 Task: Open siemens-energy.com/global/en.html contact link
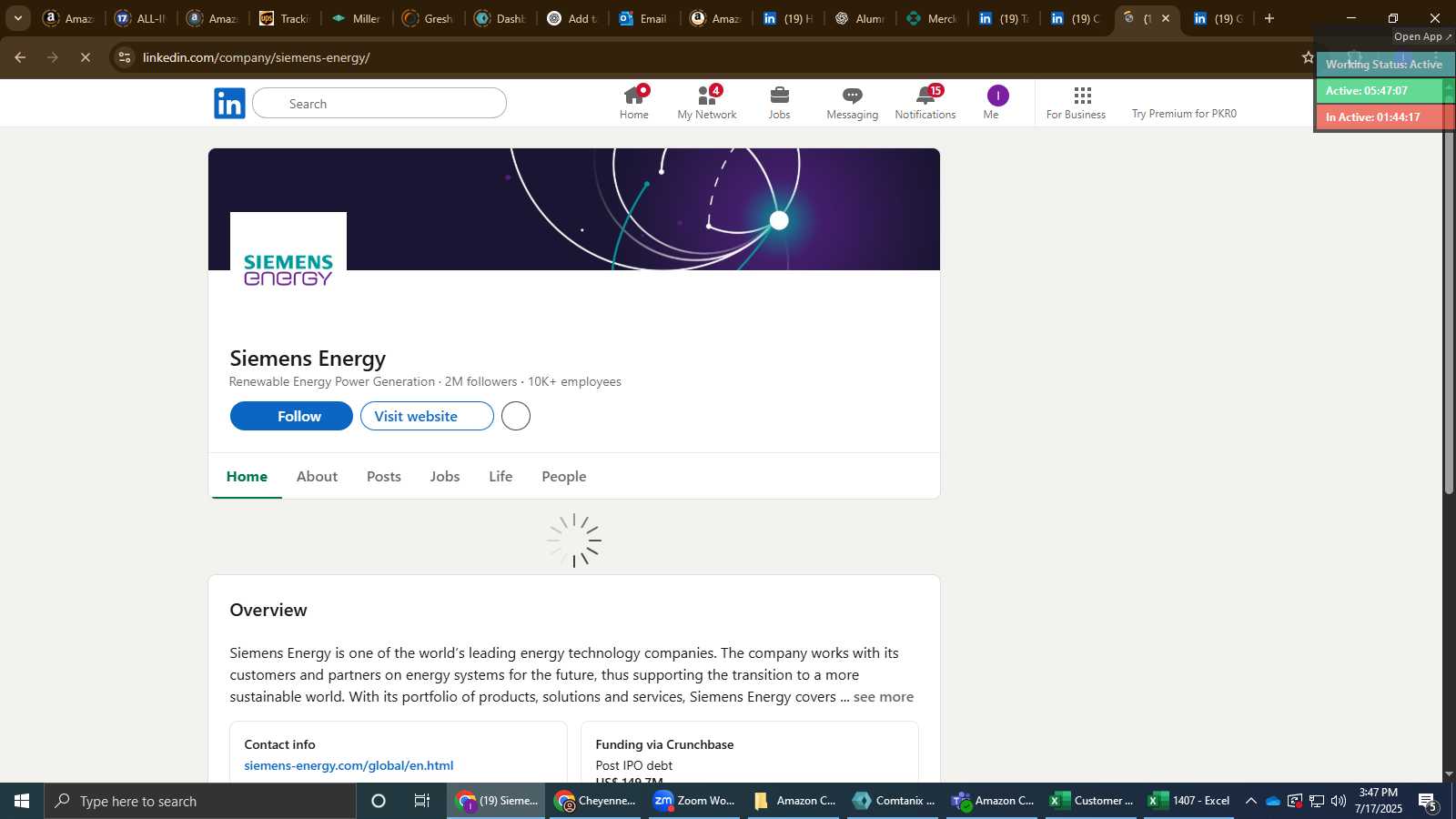349,765
